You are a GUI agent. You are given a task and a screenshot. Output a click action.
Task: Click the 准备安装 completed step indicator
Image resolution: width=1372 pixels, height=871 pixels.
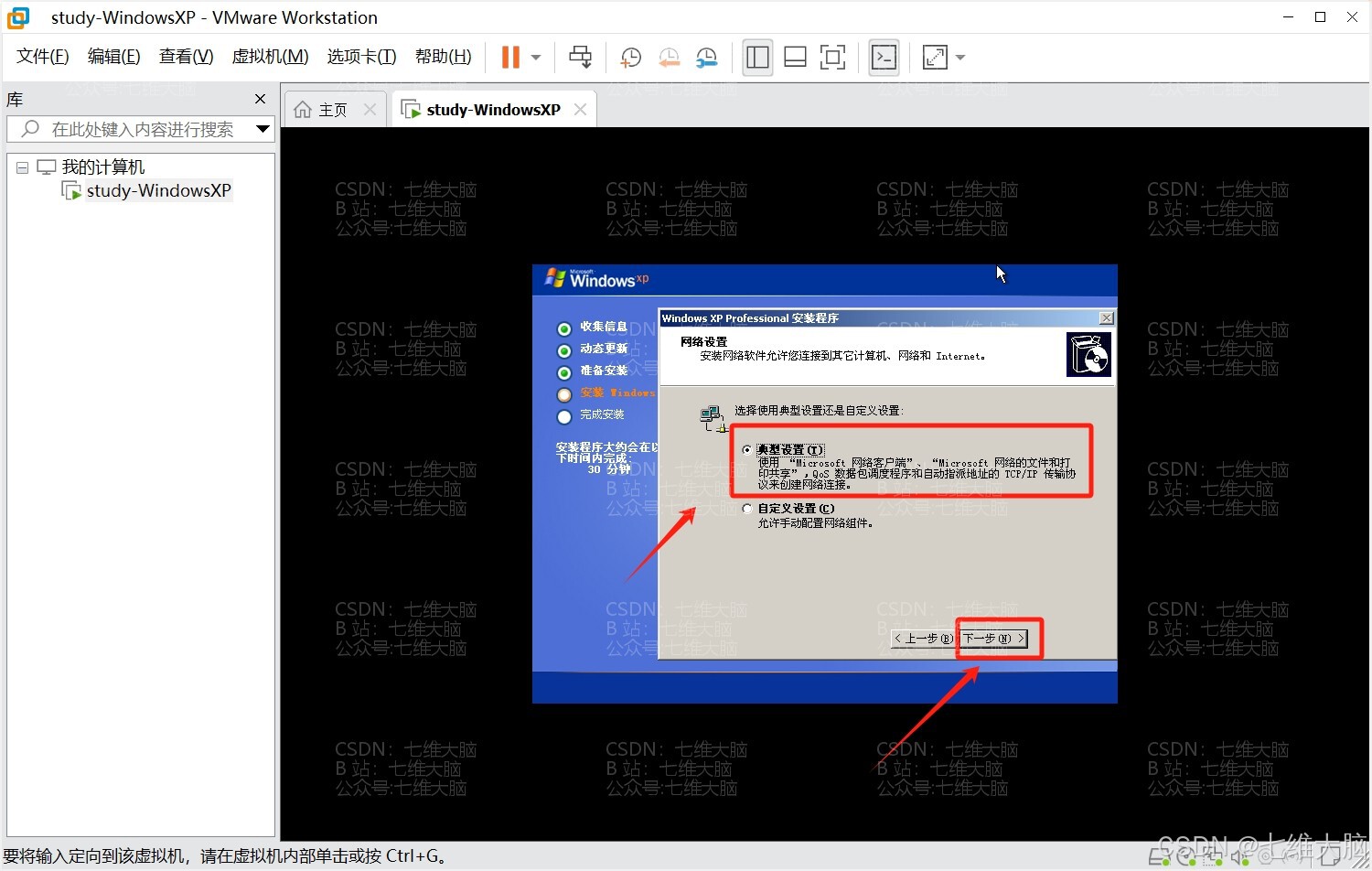[x=564, y=372]
